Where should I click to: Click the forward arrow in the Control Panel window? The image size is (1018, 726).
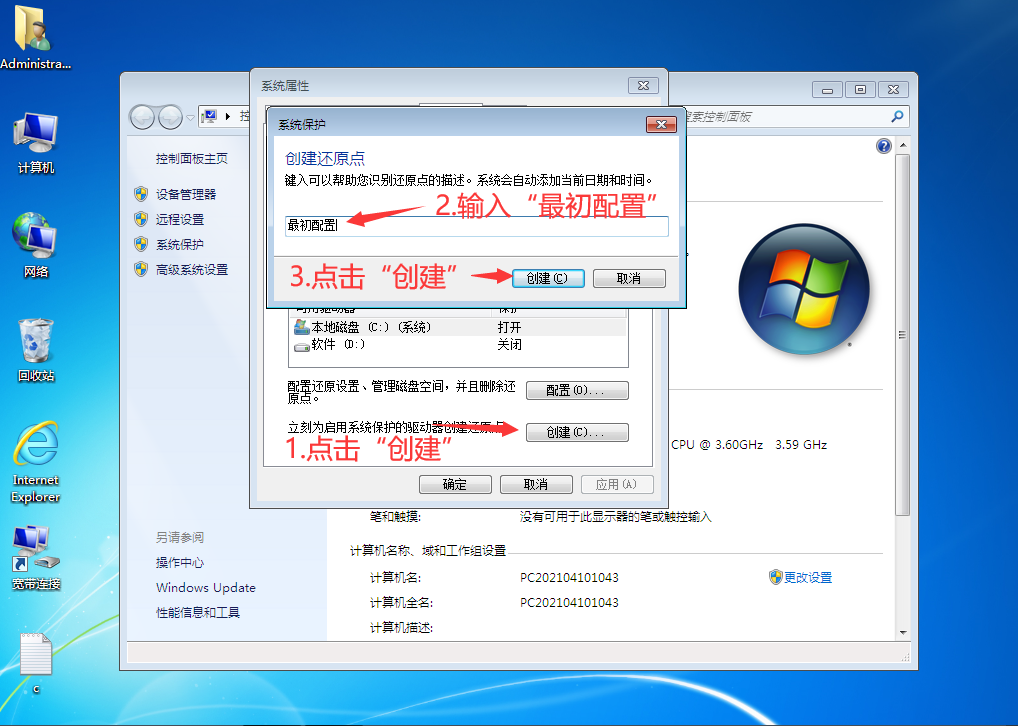[x=171, y=118]
